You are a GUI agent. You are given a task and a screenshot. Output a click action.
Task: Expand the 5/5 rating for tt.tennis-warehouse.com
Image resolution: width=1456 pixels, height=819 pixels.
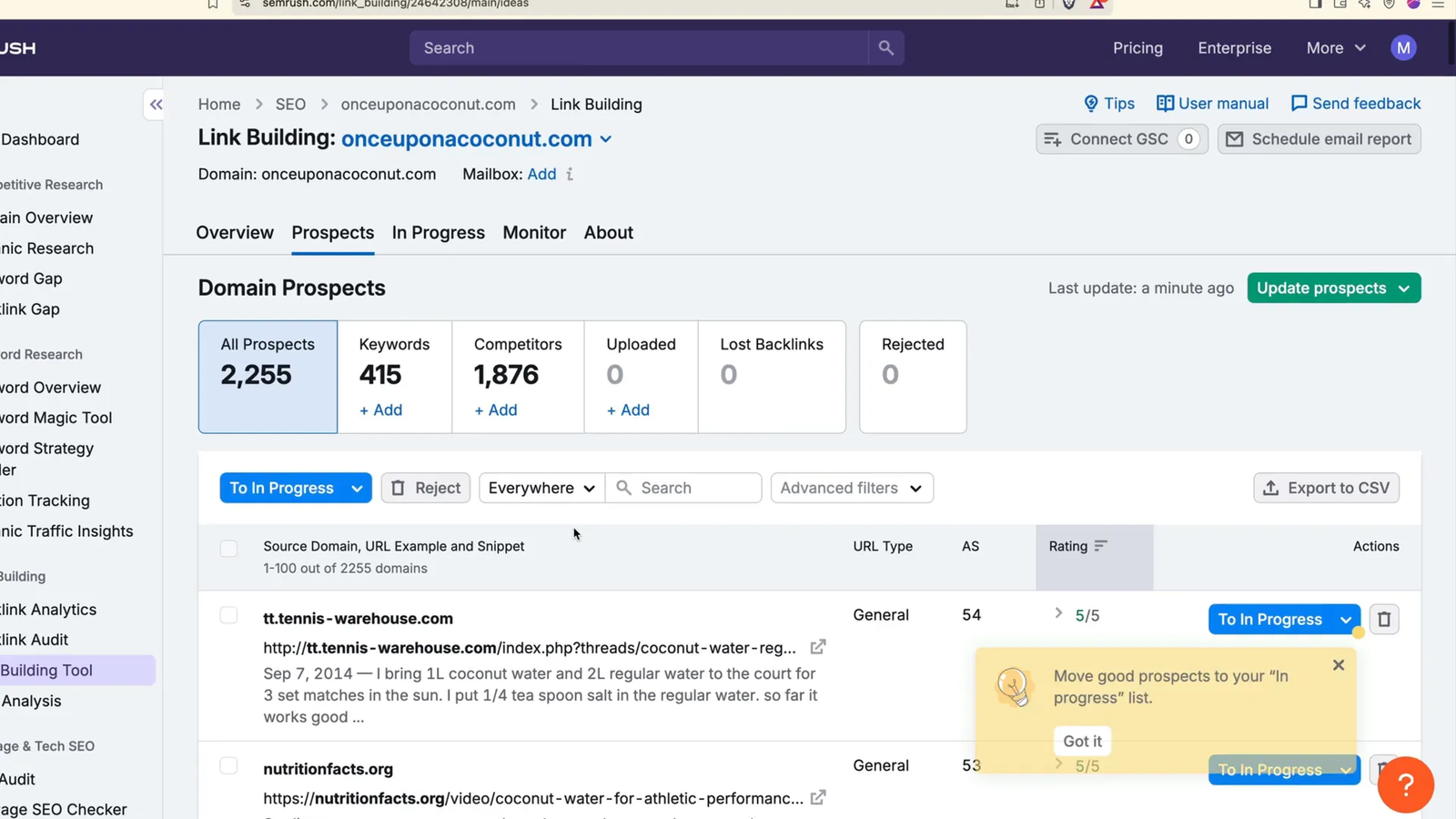[1058, 614]
